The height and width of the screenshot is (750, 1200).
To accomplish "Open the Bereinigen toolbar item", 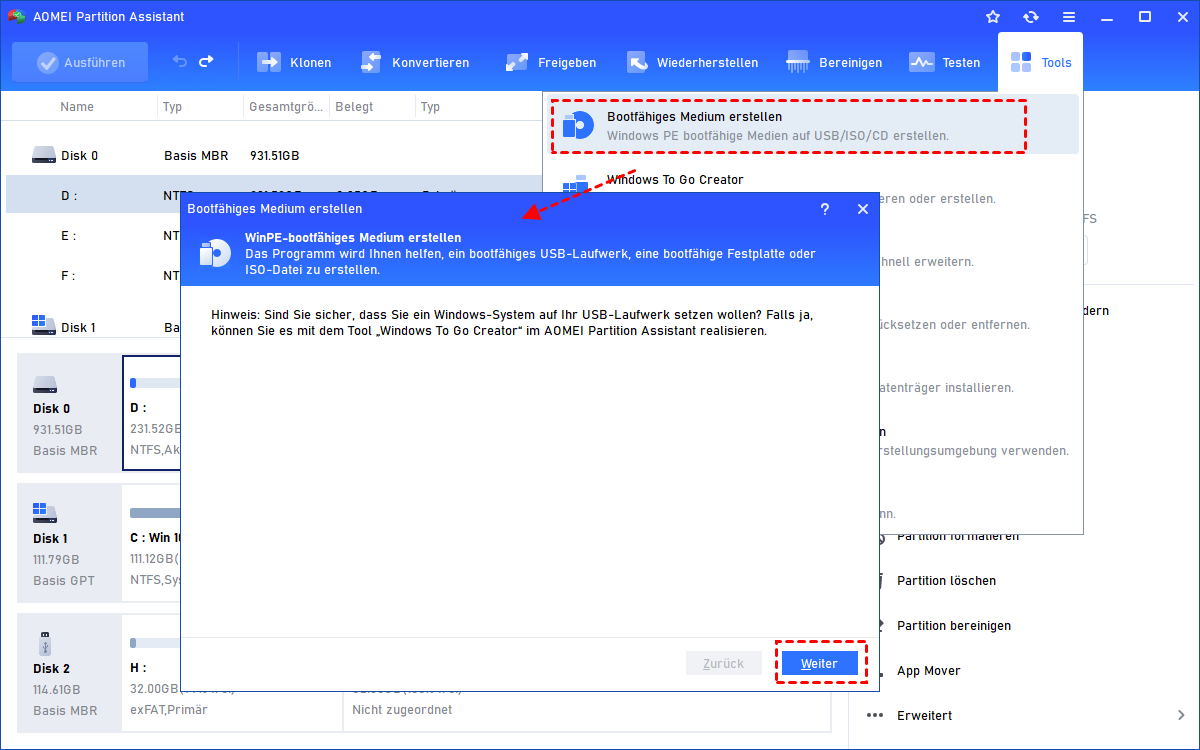I will 834,62.
